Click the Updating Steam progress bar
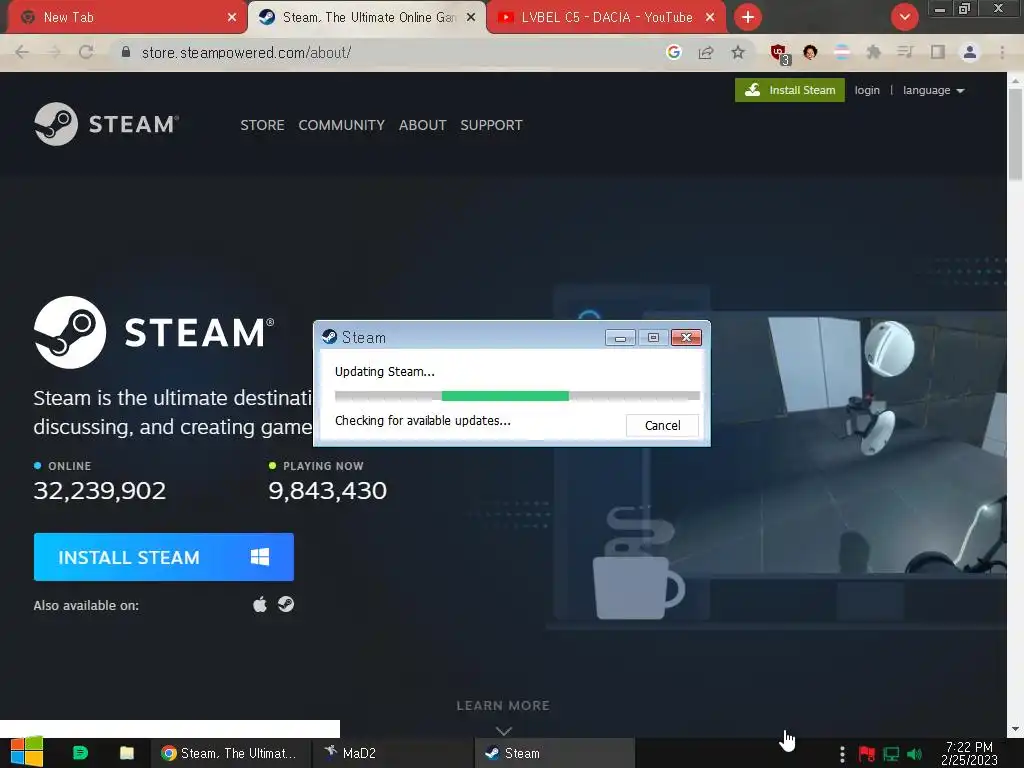The height and width of the screenshot is (768, 1024). [517, 396]
